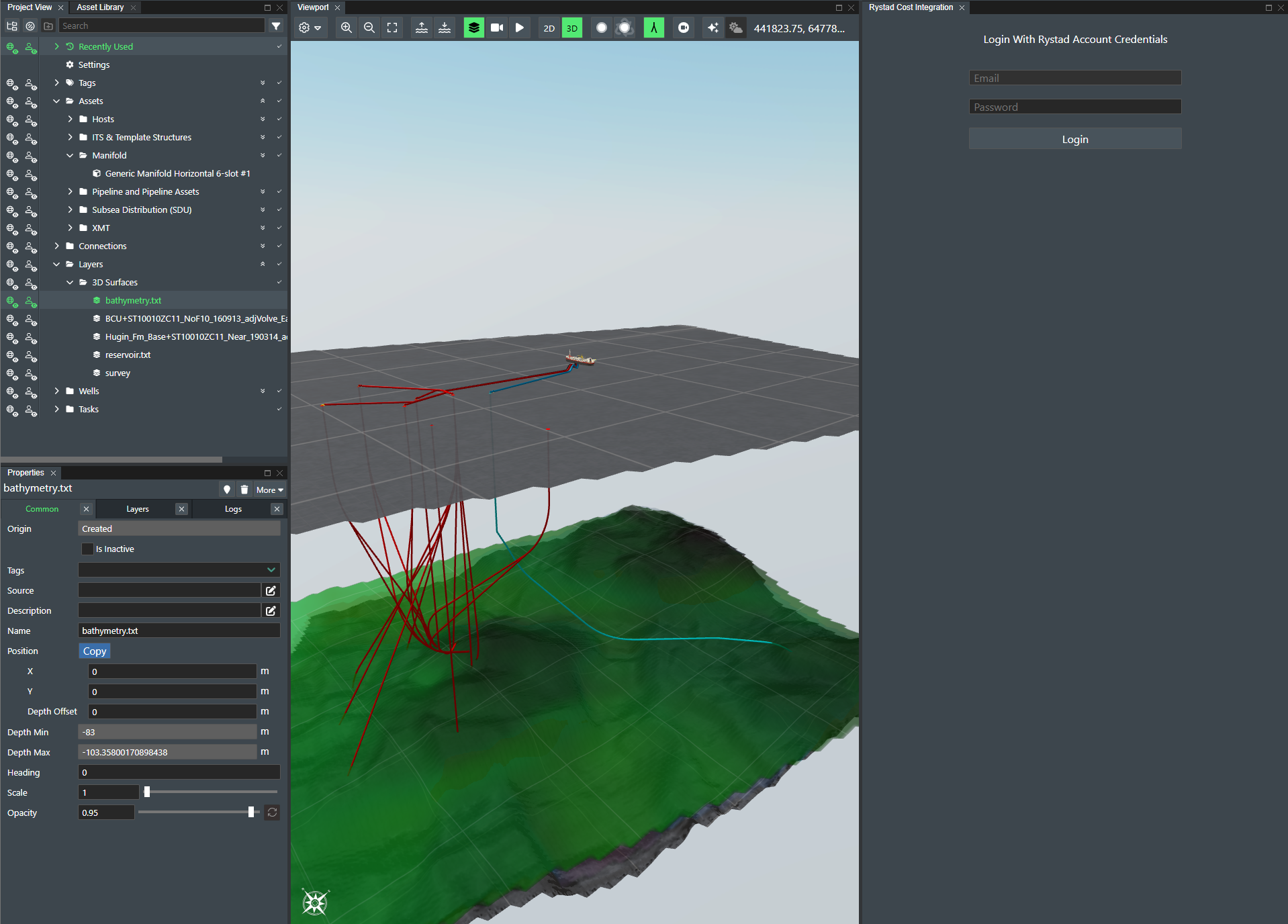Click the plain white circle icon

point(602,28)
